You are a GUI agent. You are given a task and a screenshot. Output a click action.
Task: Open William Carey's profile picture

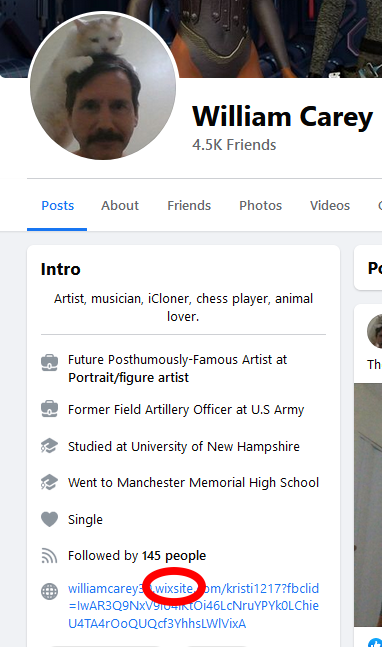[103, 87]
